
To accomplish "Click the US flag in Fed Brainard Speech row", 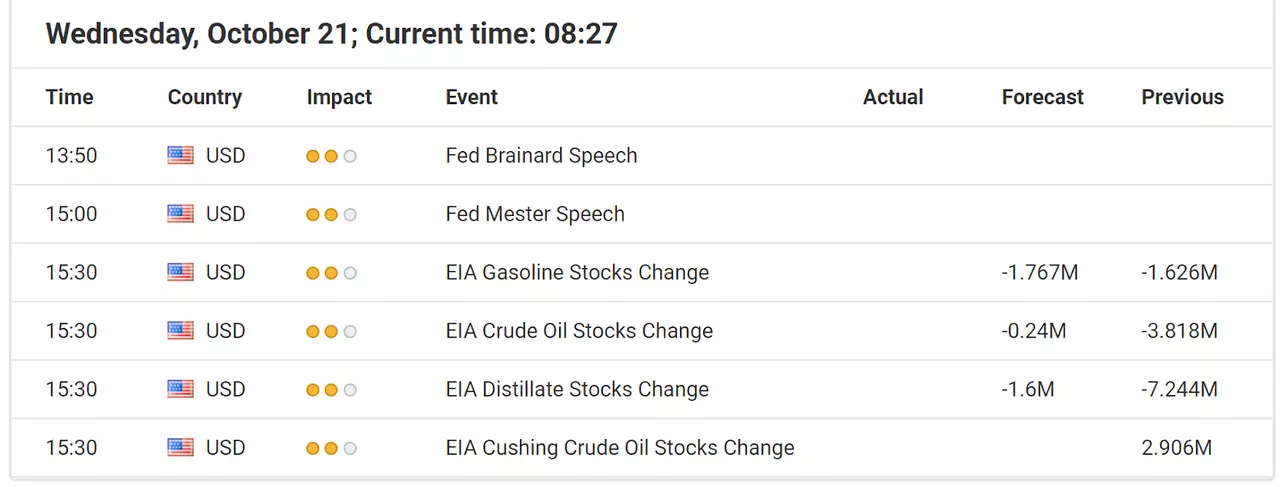I will (180, 156).
